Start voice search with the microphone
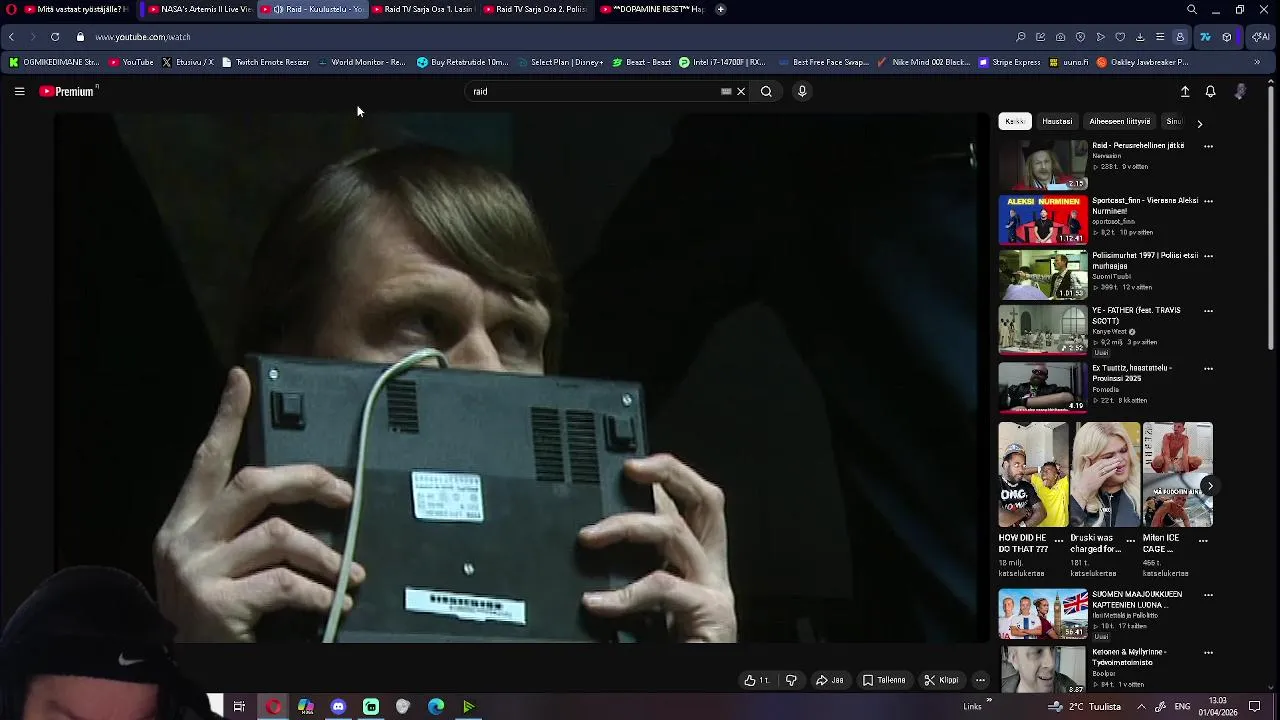This screenshot has height=720, width=1280. pos(801,91)
